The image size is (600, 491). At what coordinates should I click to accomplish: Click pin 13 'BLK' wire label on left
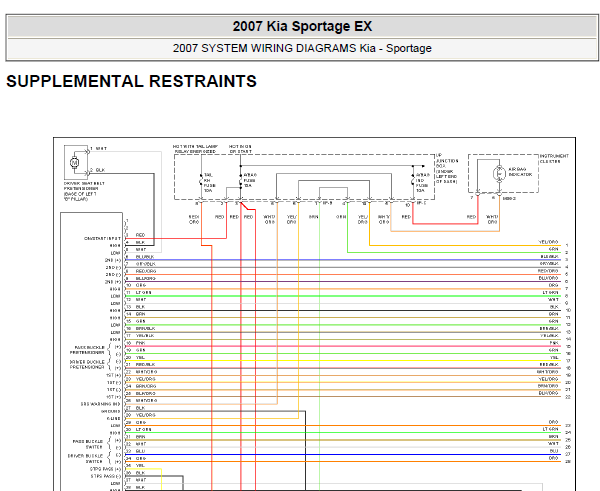(x=140, y=307)
